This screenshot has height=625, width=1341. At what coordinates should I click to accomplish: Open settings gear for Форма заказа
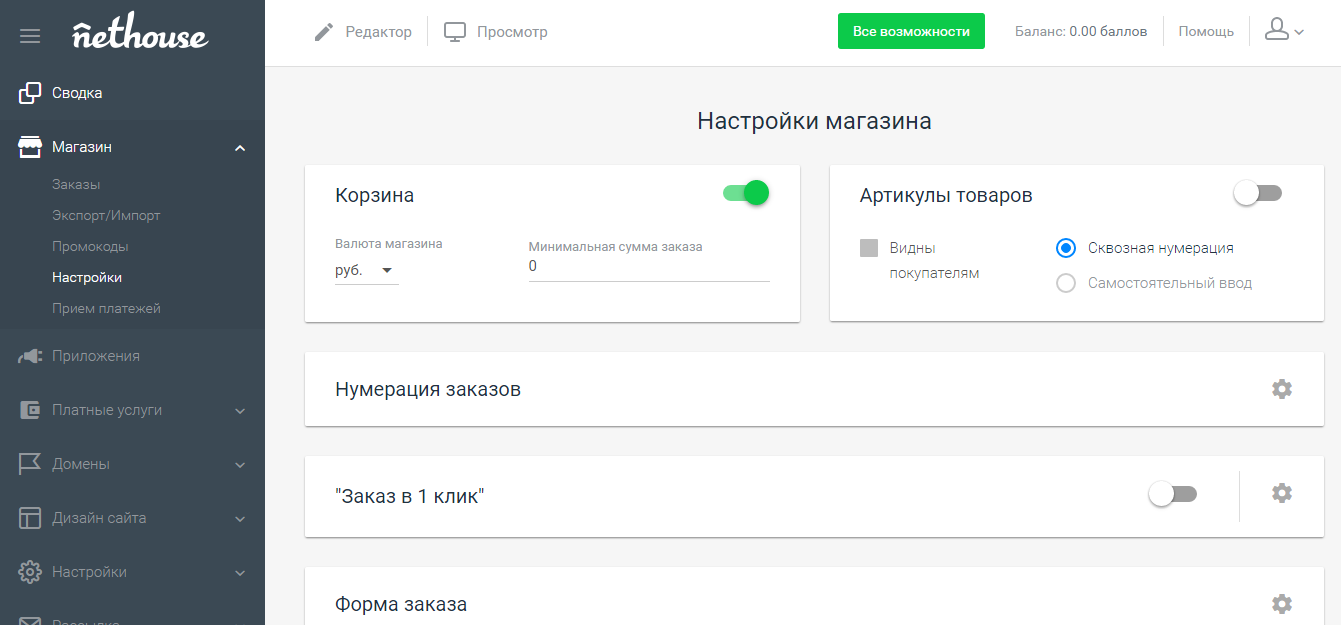[x=1282, y=603]
